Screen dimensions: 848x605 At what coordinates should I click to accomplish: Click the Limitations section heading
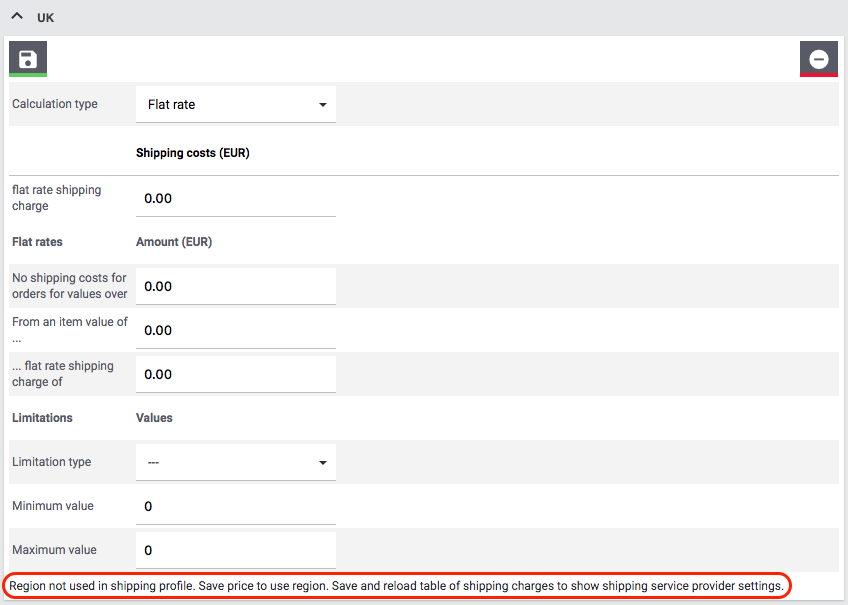(42, 418)
